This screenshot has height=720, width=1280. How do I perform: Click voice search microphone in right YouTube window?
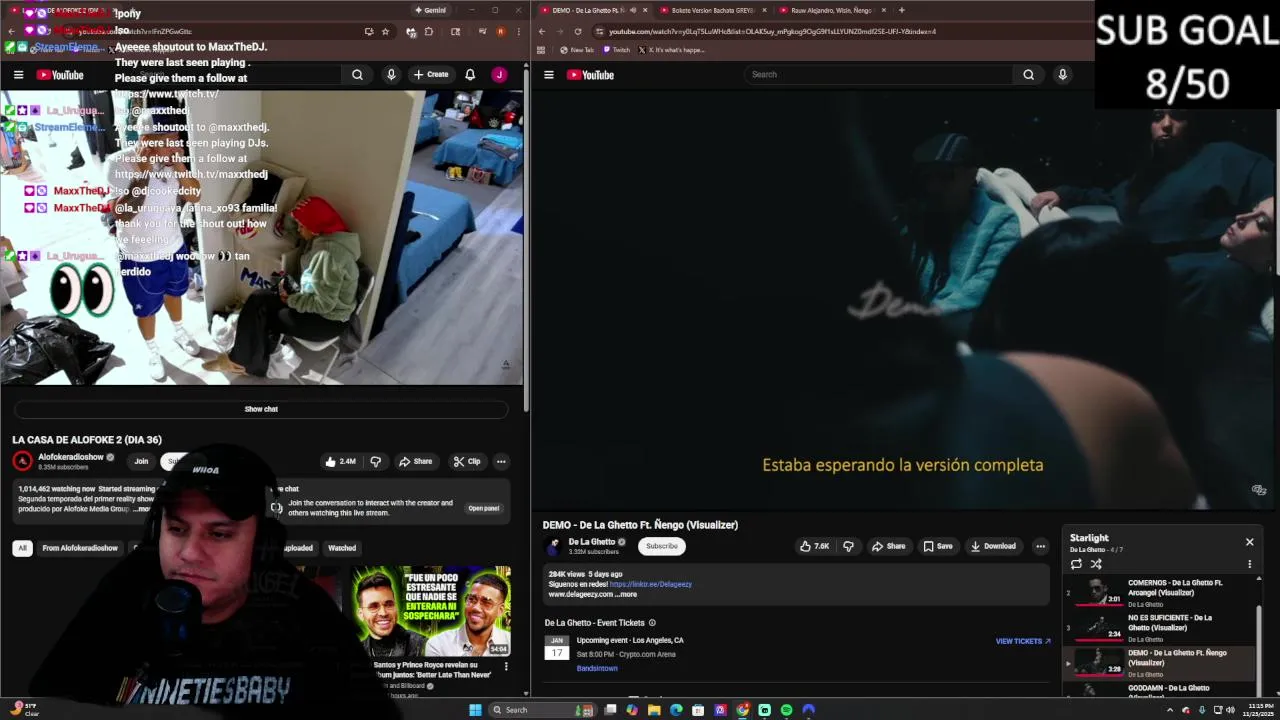pos(1062,74)
